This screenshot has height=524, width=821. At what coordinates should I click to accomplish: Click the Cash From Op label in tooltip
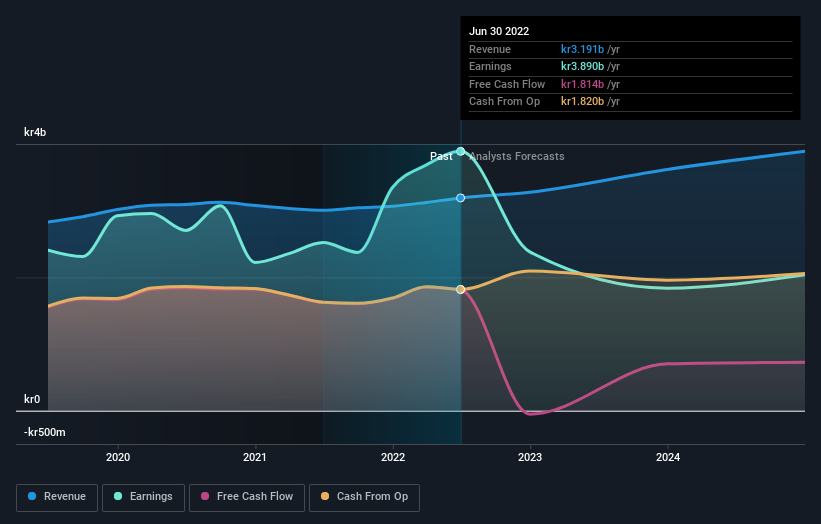click(504, 102)
